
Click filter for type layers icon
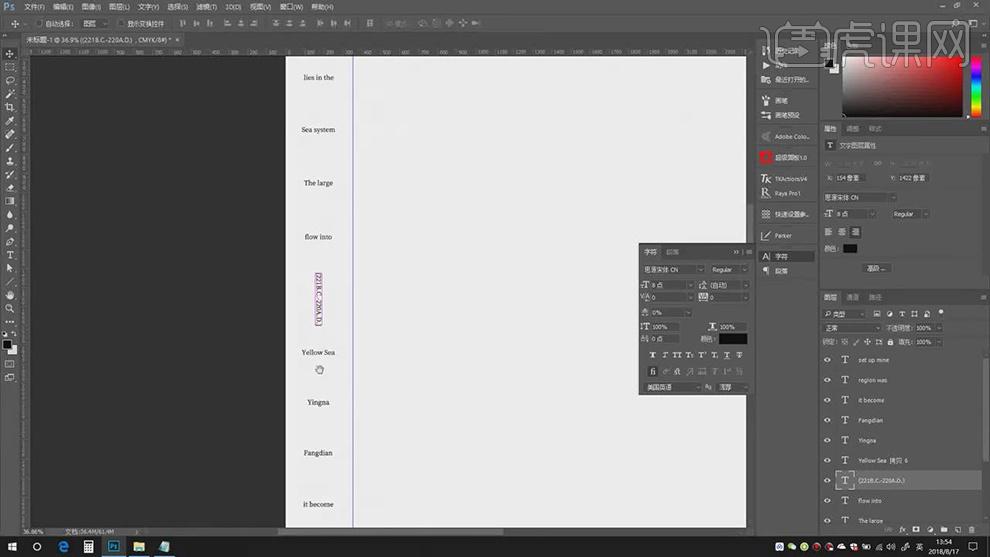pos(902,314)
